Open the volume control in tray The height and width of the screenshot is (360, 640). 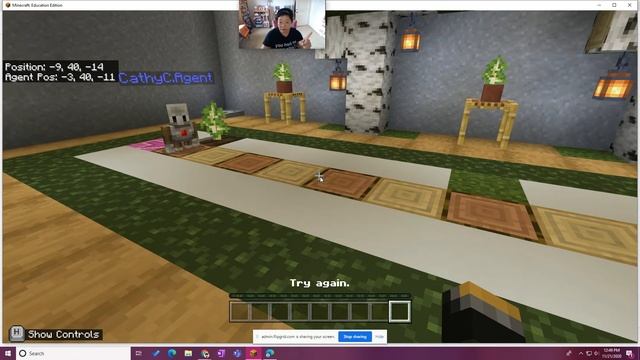[x=596, y=353]
